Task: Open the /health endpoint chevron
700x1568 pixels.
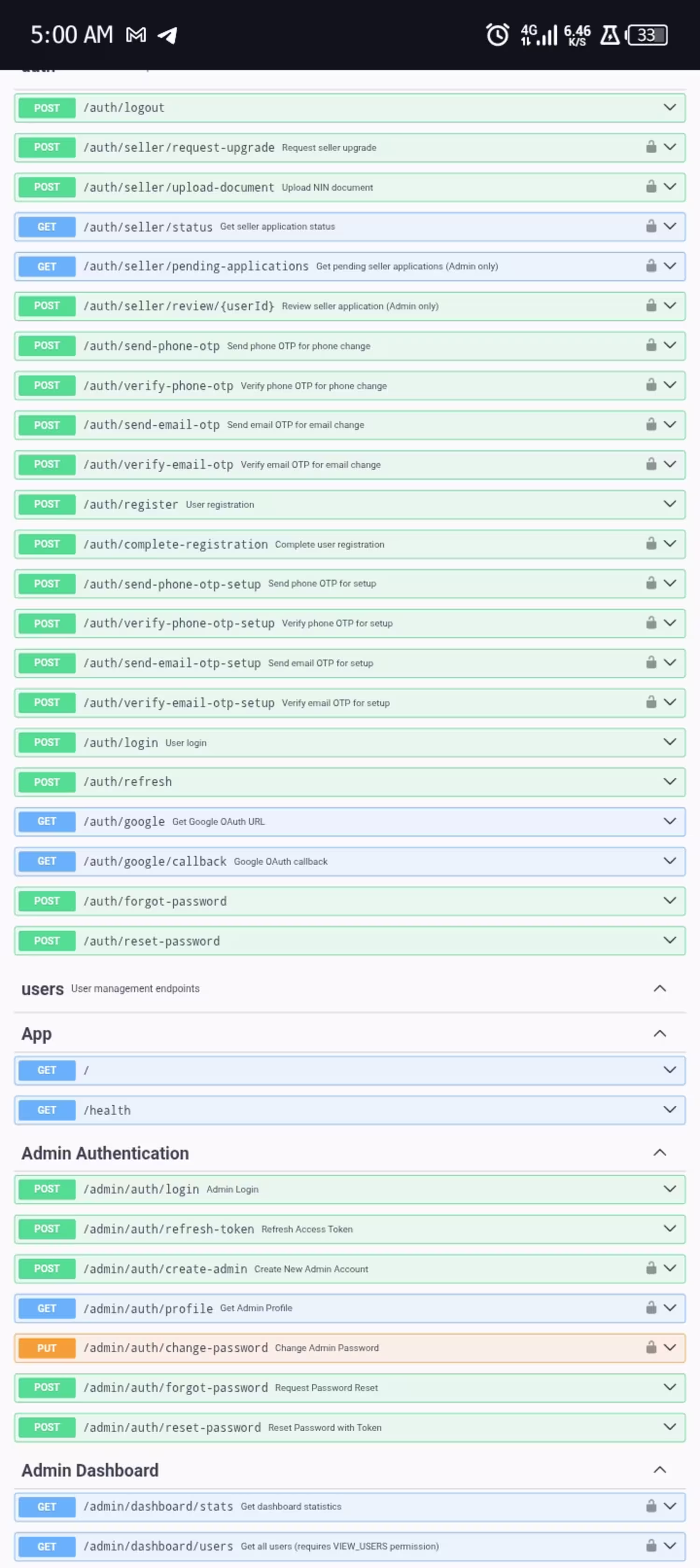Action: pyautogui.click(x=670, y=1109)
